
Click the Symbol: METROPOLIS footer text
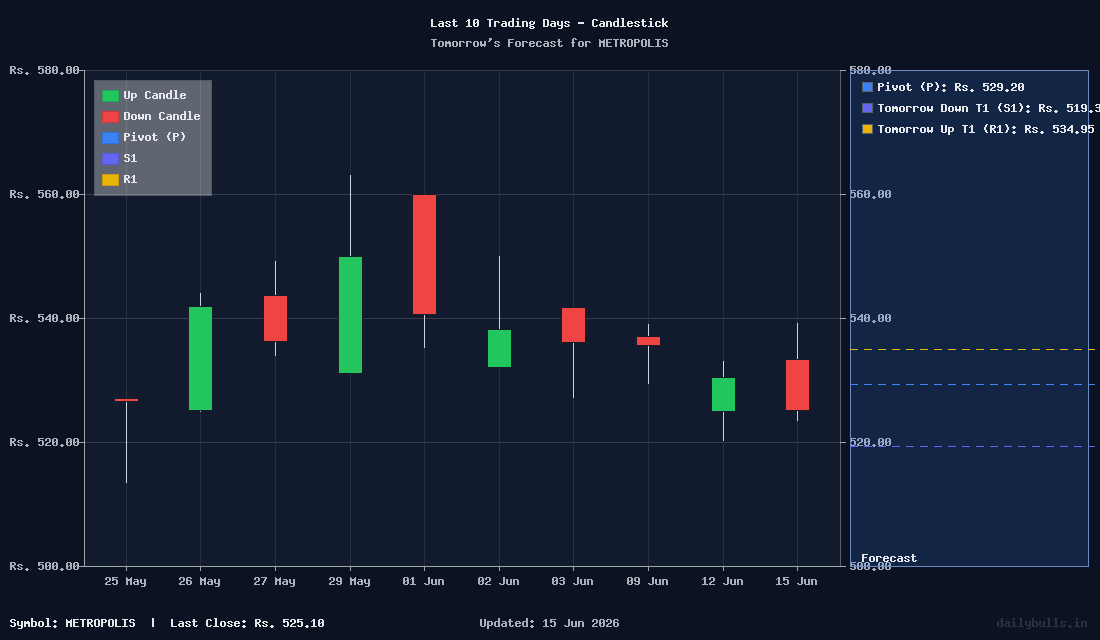click(x=72, y=623)
